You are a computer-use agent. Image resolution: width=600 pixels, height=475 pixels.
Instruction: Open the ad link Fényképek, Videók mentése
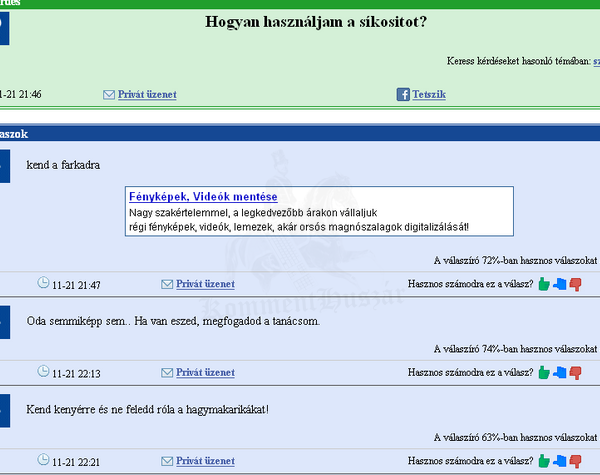[203, 197]
